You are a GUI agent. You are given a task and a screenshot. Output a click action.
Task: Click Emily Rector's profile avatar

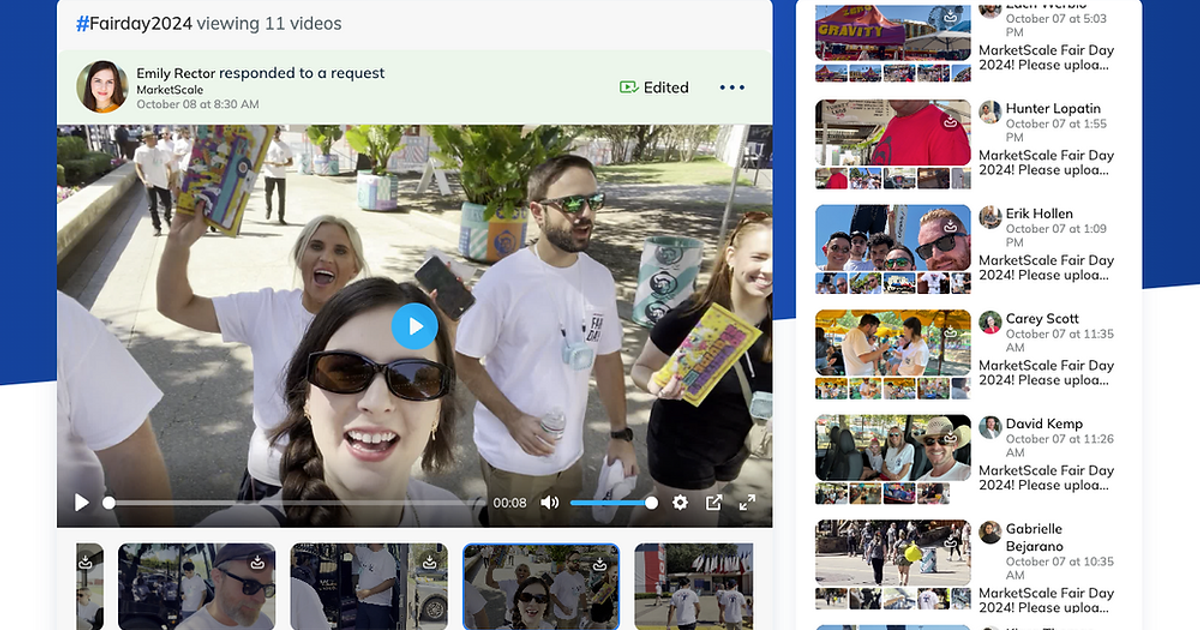[x=102, y=87]
